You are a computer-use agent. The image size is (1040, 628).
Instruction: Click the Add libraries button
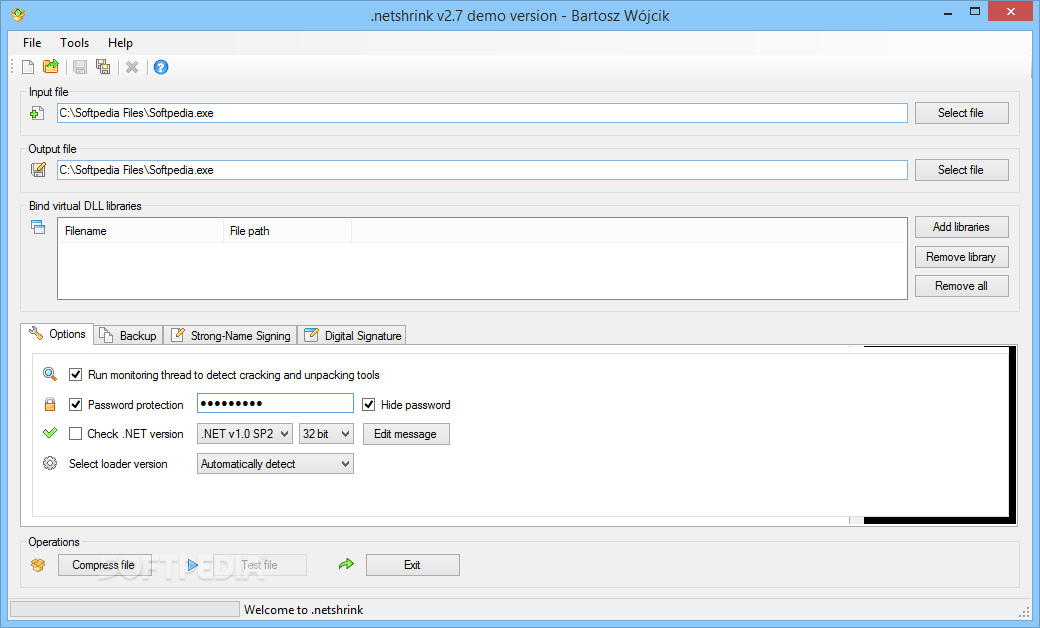[961, 227]
